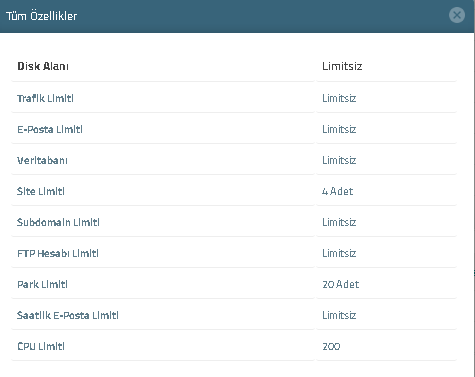This screenshot has width=475, height=377.
Task: Select the E-Posta Limiti row
Action: [x=234, y=129]
